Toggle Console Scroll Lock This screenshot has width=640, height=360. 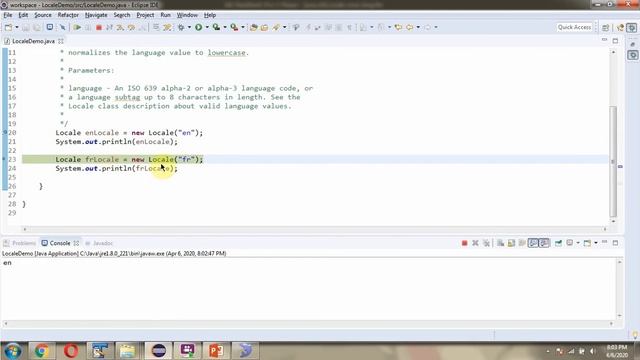tap(511, 243)
